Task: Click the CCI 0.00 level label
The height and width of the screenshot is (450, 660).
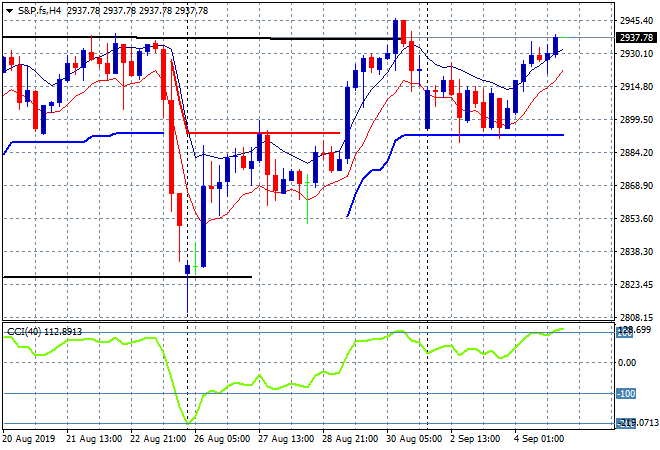Action: click(627, 362)
